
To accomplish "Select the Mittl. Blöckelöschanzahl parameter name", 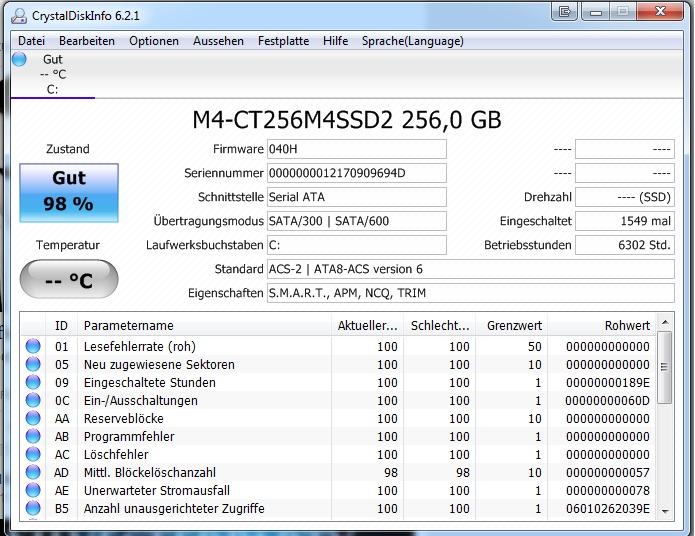I will click(150, 473).
